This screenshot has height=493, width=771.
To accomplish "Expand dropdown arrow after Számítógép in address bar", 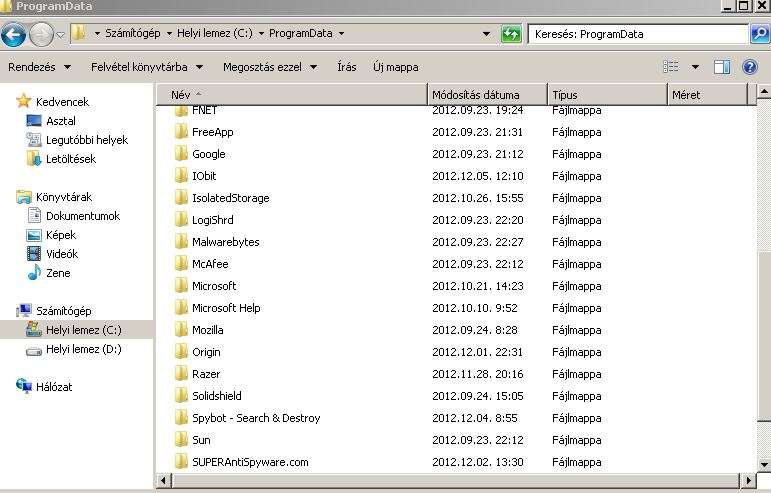I will tap(169, 33).
